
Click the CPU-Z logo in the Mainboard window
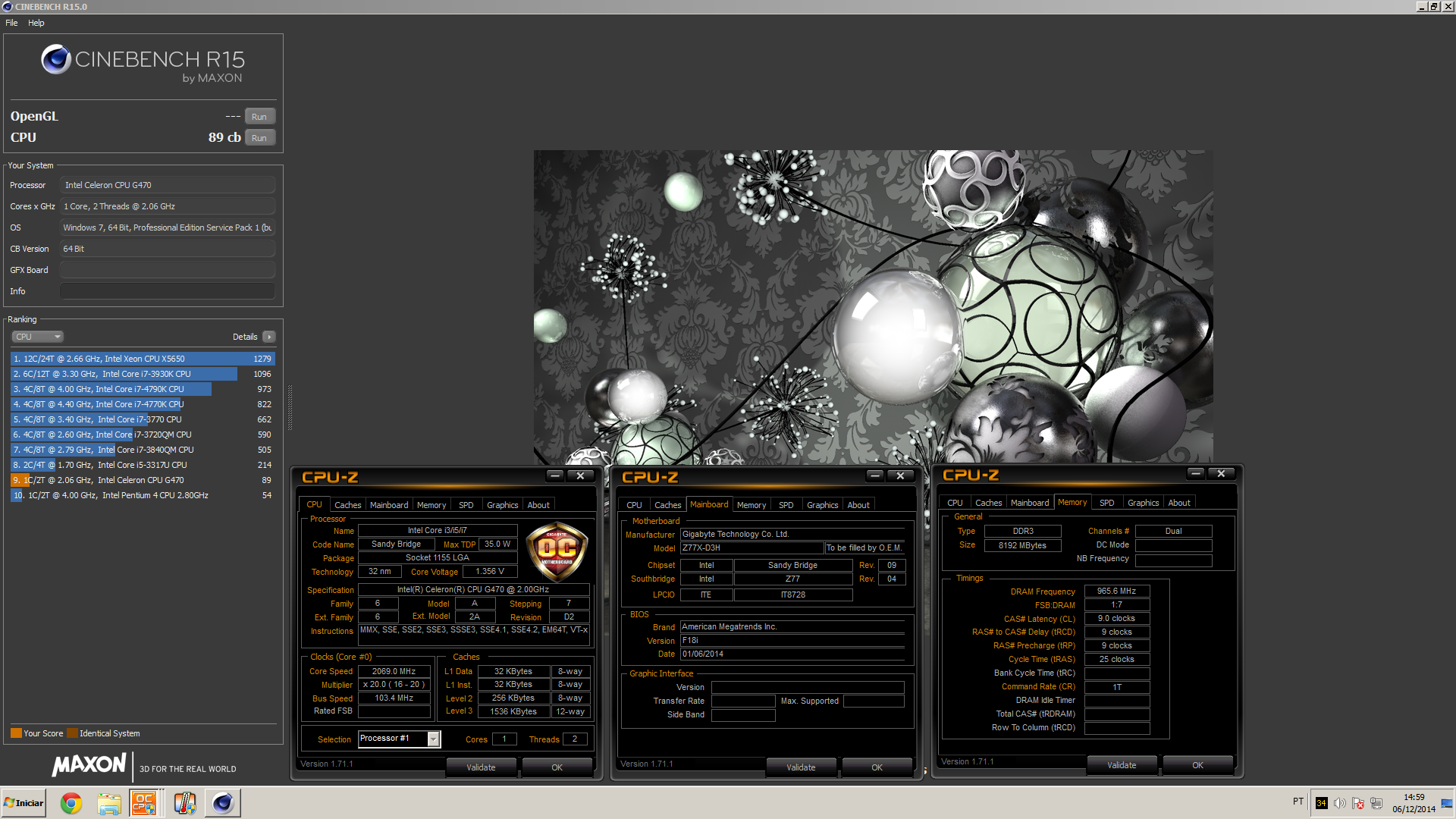coord(650,477)
